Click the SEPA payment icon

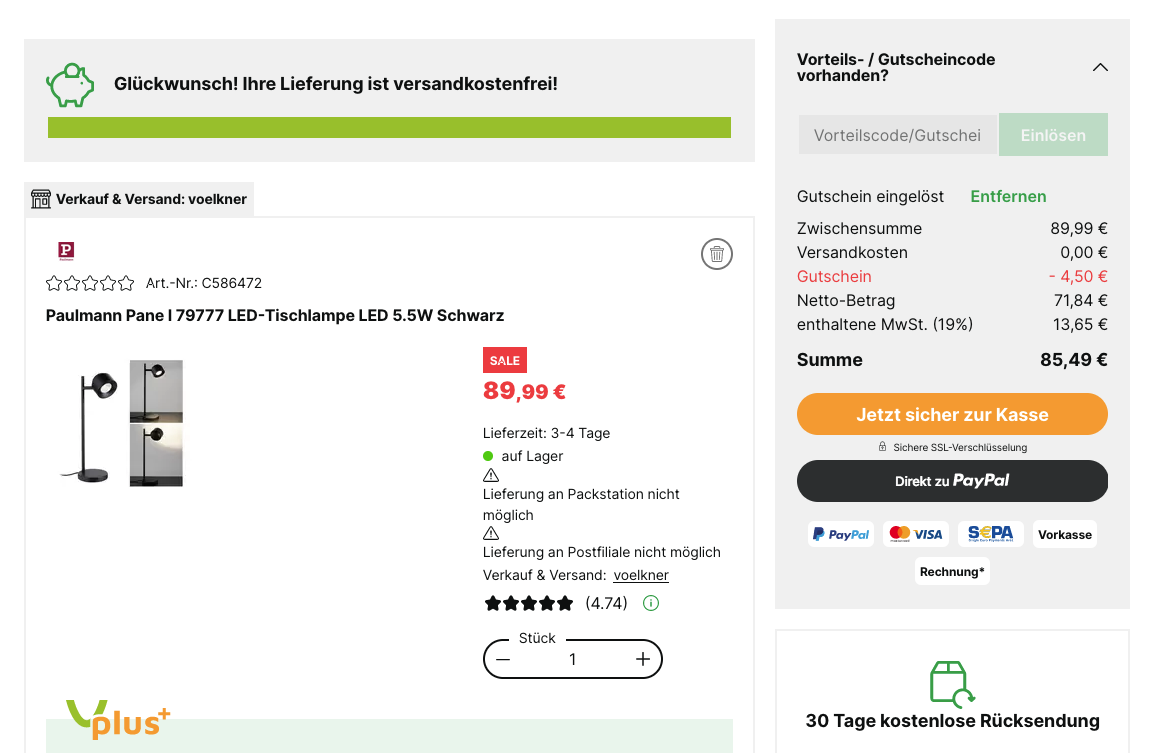pos(990,534)
